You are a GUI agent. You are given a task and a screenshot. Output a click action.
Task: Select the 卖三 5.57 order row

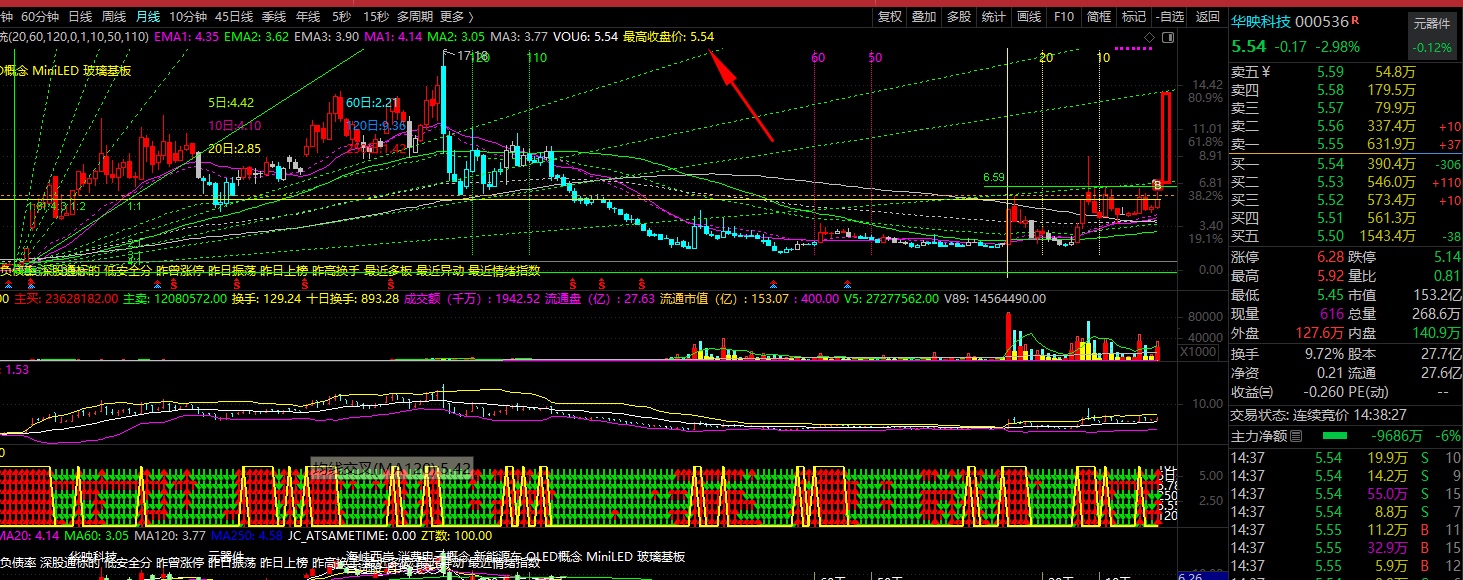point(1344,108)
